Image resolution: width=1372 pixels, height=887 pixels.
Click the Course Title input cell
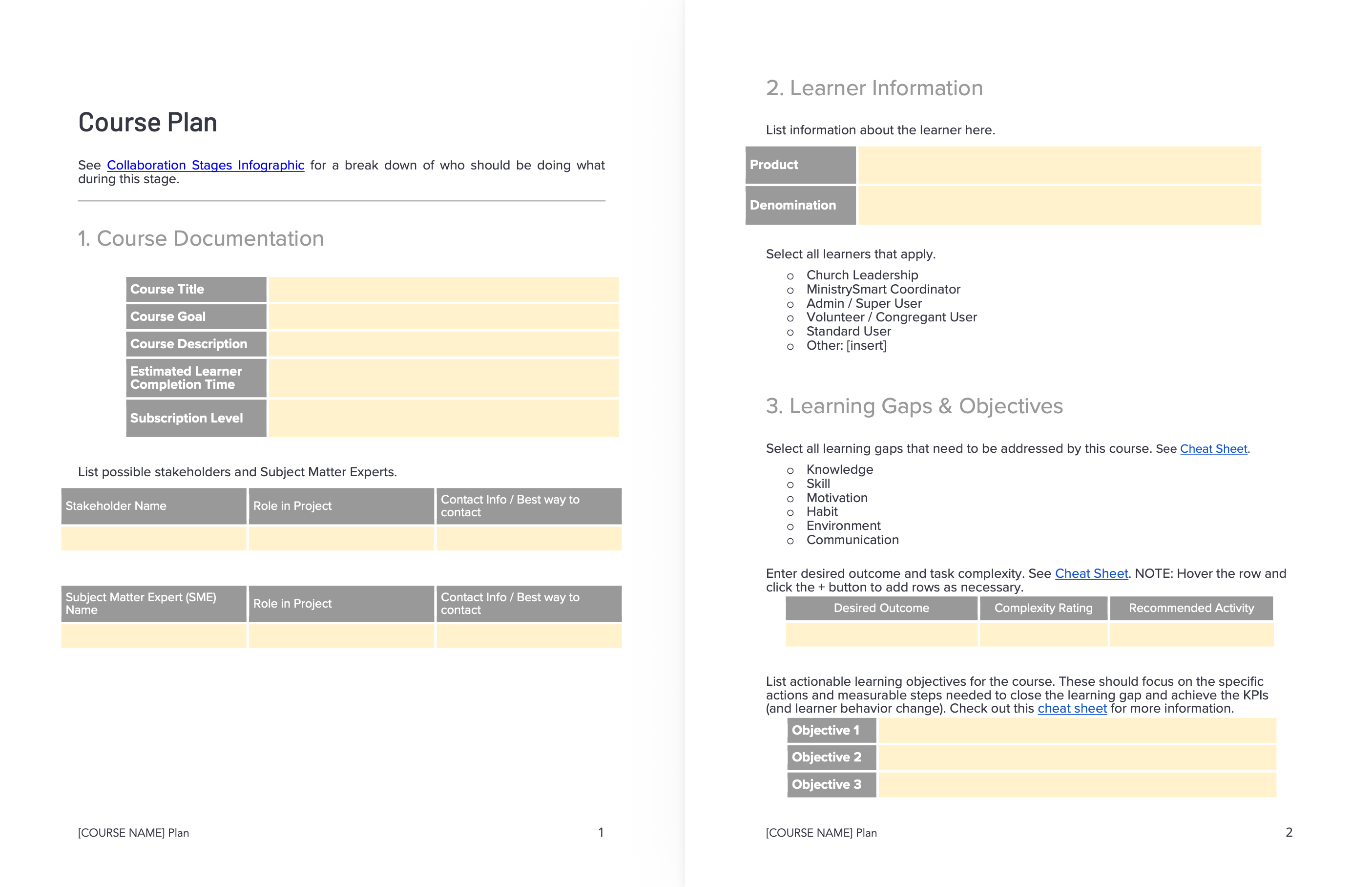tap(443, 289)
